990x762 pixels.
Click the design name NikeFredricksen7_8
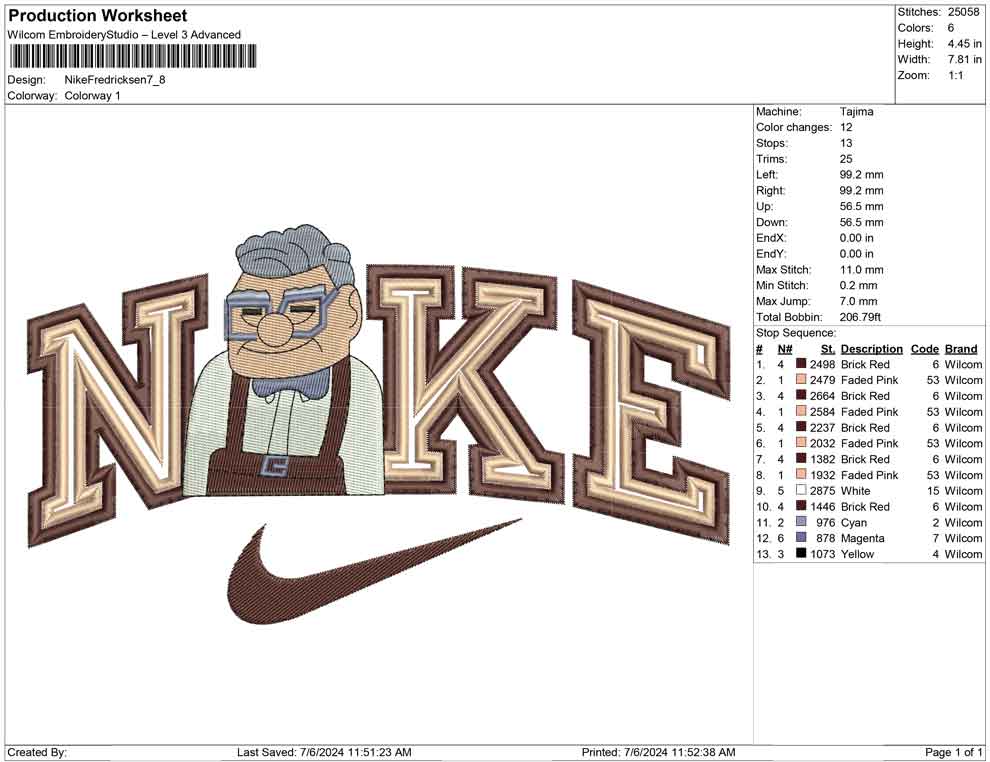pyautogui.click(x=115, y=80)
